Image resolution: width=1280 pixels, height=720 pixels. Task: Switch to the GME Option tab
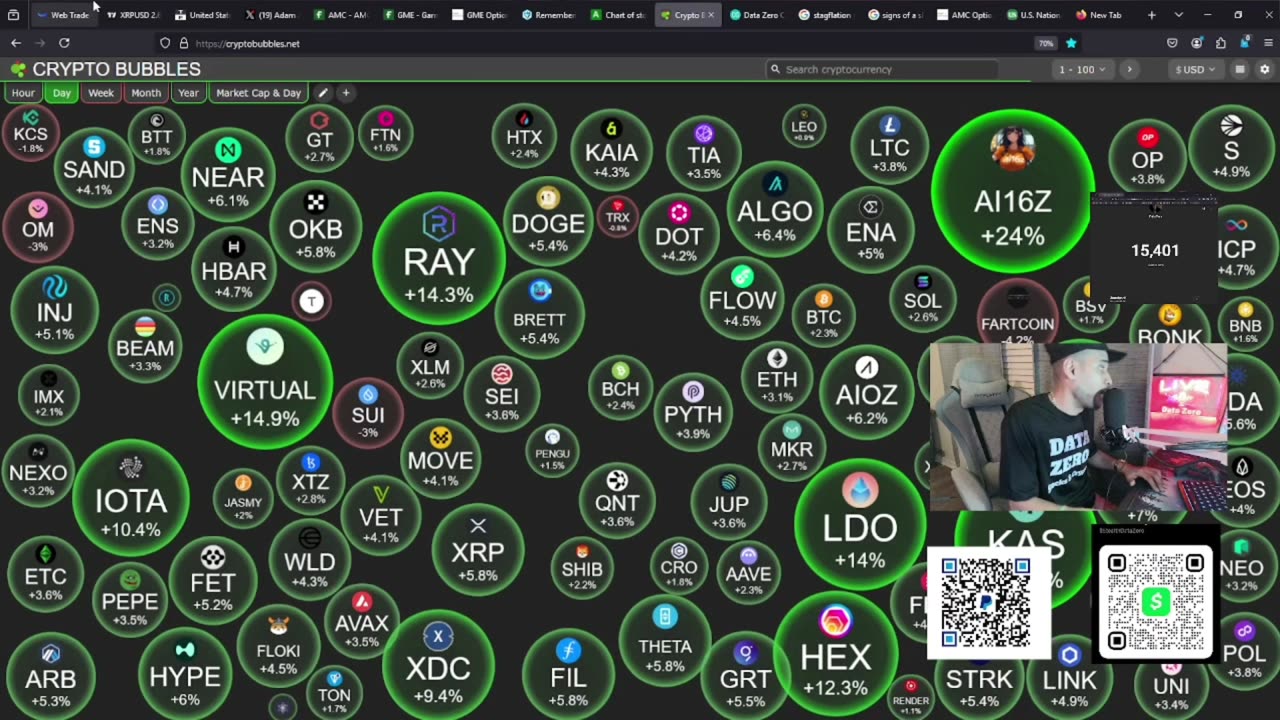(x=480, y=15)
